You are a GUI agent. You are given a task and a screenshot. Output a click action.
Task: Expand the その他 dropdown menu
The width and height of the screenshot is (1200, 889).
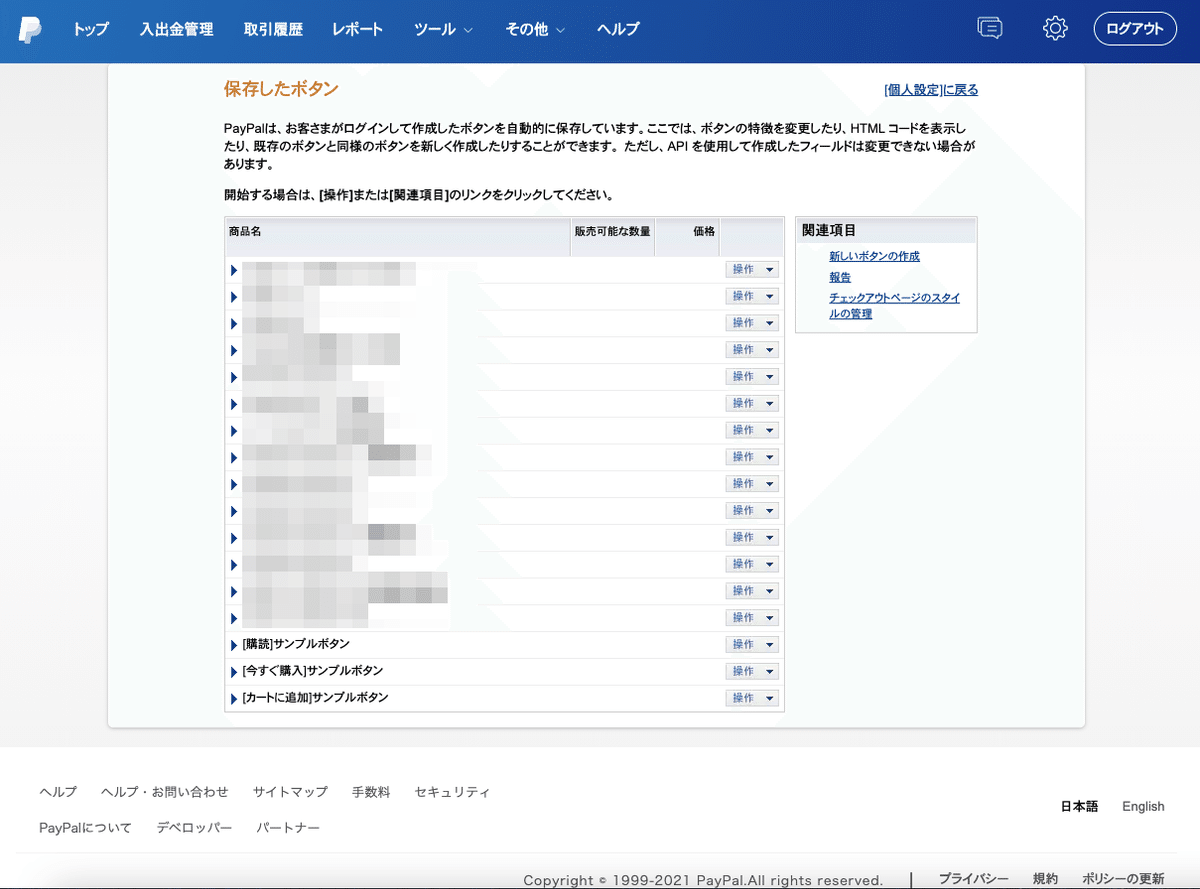tap(535, 30)
